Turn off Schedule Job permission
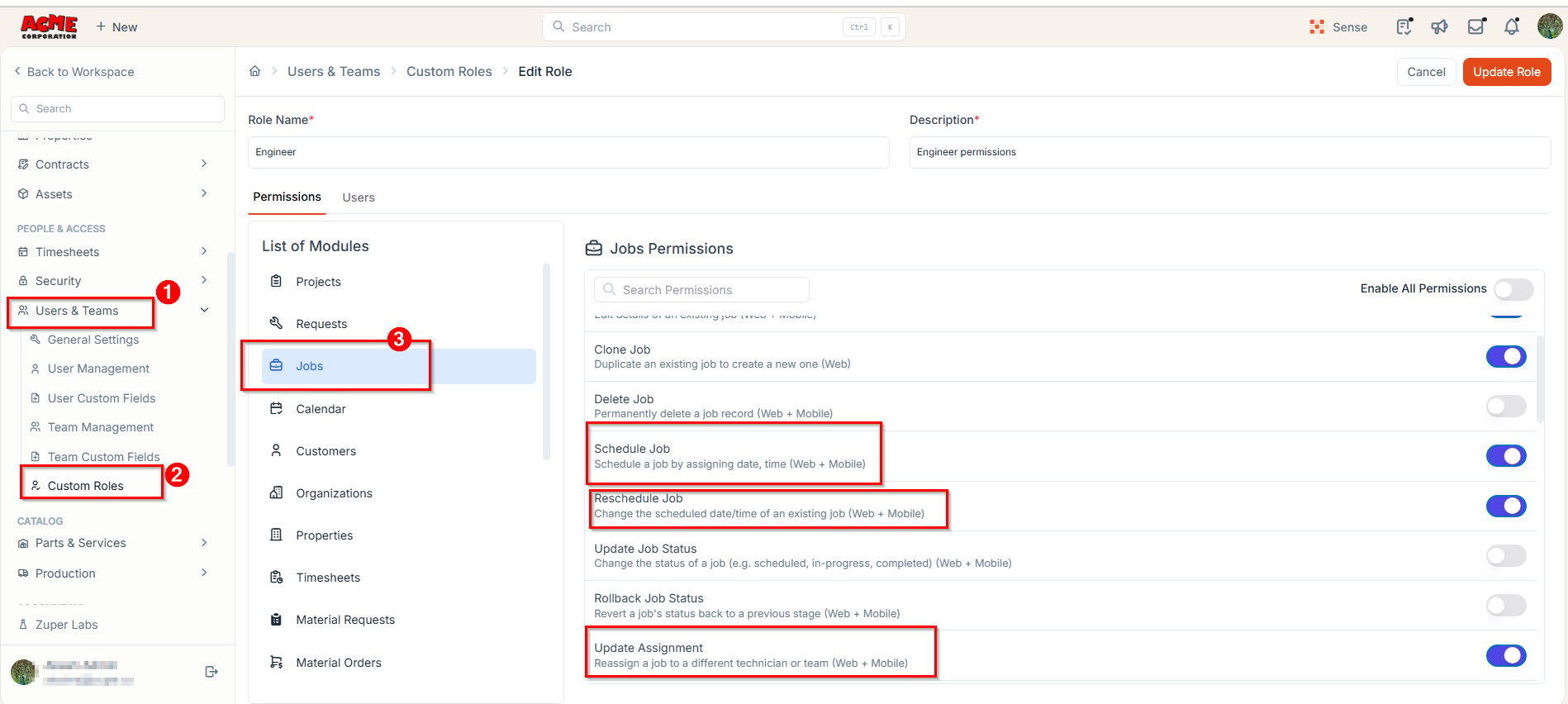 (x=1506, y=455)
